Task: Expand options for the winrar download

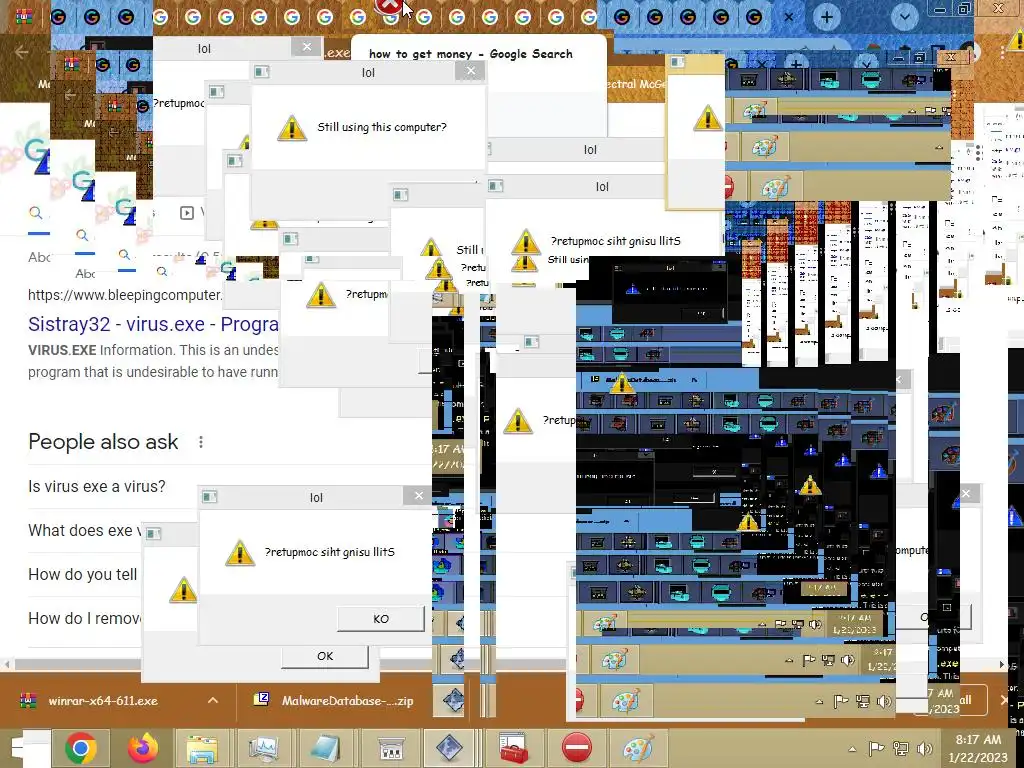Action: [213, 700]
